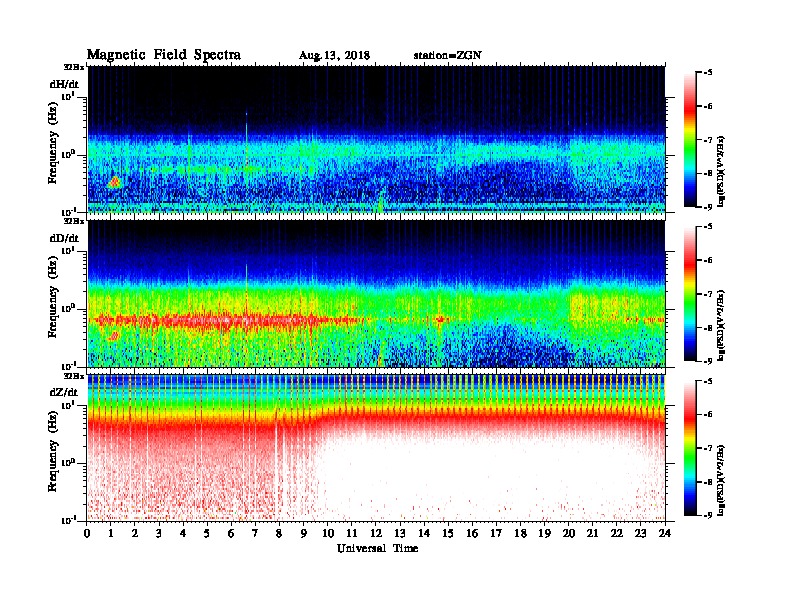Click hour "20" on the Universal Time axis
The width and height of the screenshot is (792, 612).
(569, 533)
